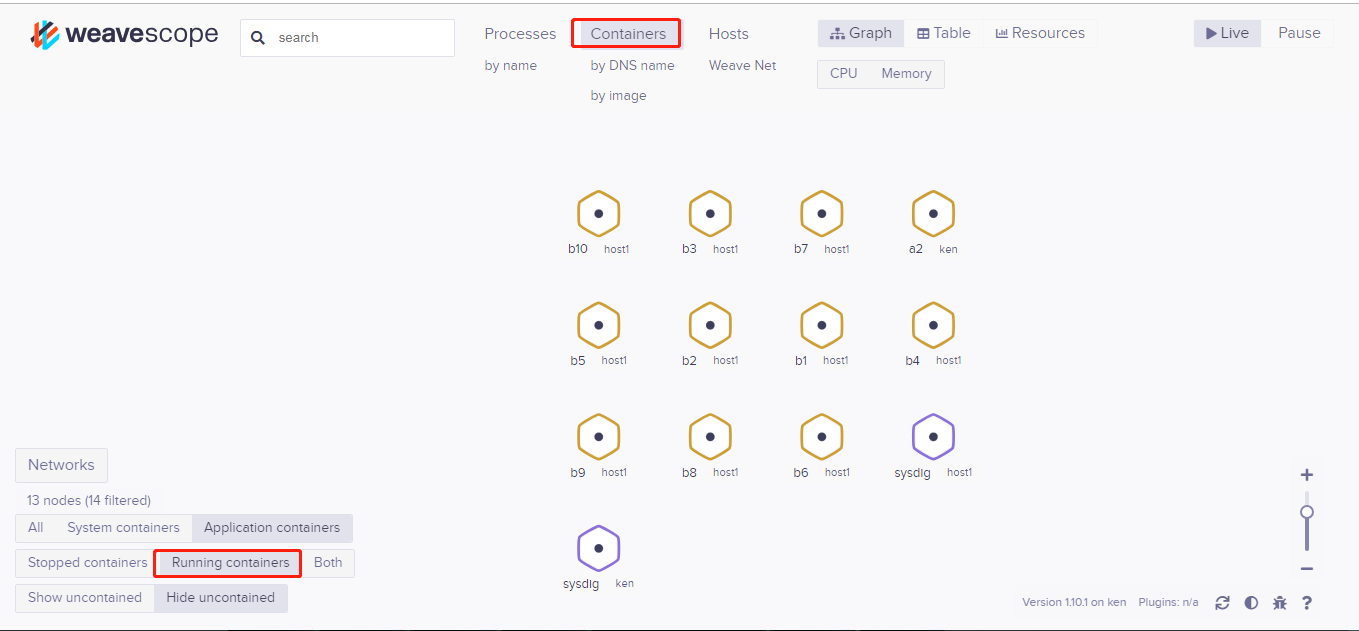Show Running containers only
The image size is (1359, 631).
[x=230, y=562]
